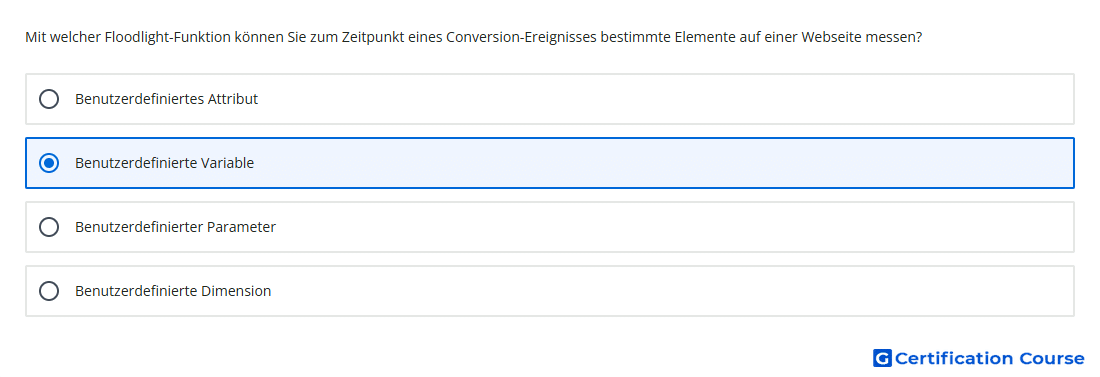This screenshot has width=1100, height=377.
Task: Open the Certification Course link text
Action: [989, 358]
